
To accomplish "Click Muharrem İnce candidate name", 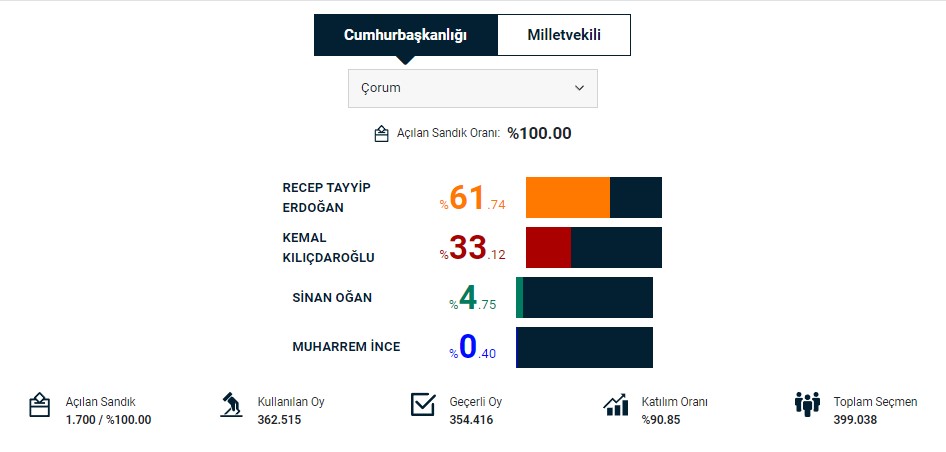I will (x=346, y=347).
